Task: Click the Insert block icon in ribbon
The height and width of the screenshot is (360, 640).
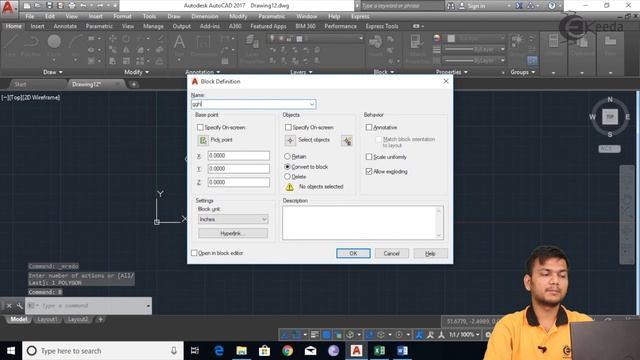Action: pos(375,42)
